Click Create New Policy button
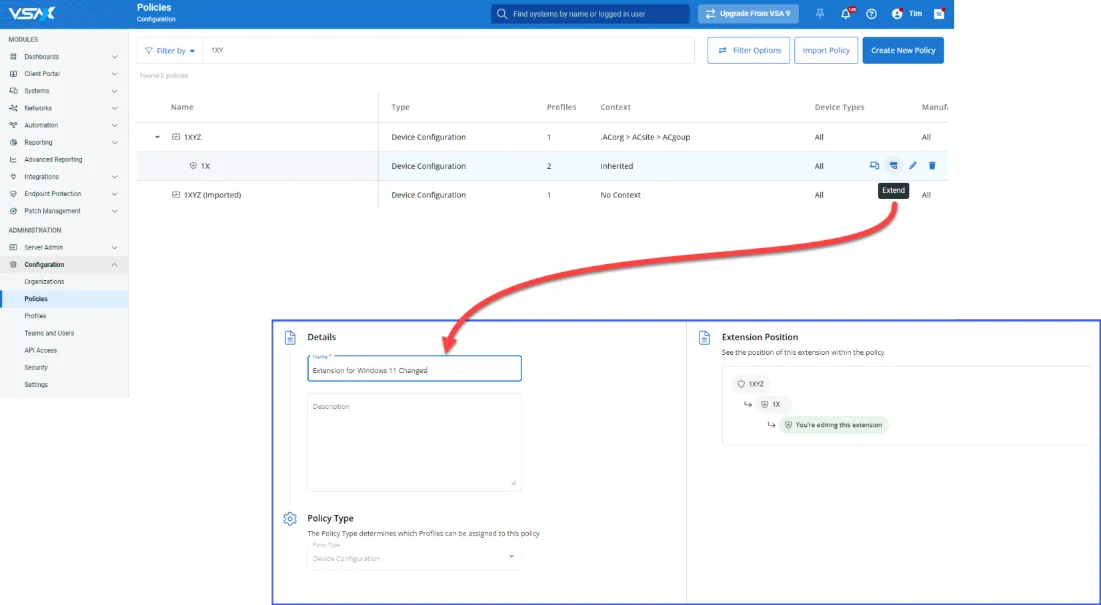 point(902,51)
